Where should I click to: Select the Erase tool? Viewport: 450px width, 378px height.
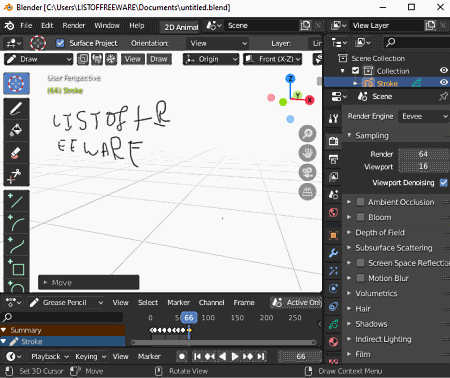(16, 153)
